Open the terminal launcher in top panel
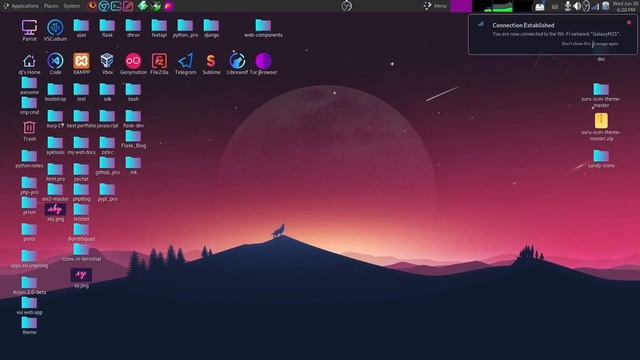 tap(116, 6)
